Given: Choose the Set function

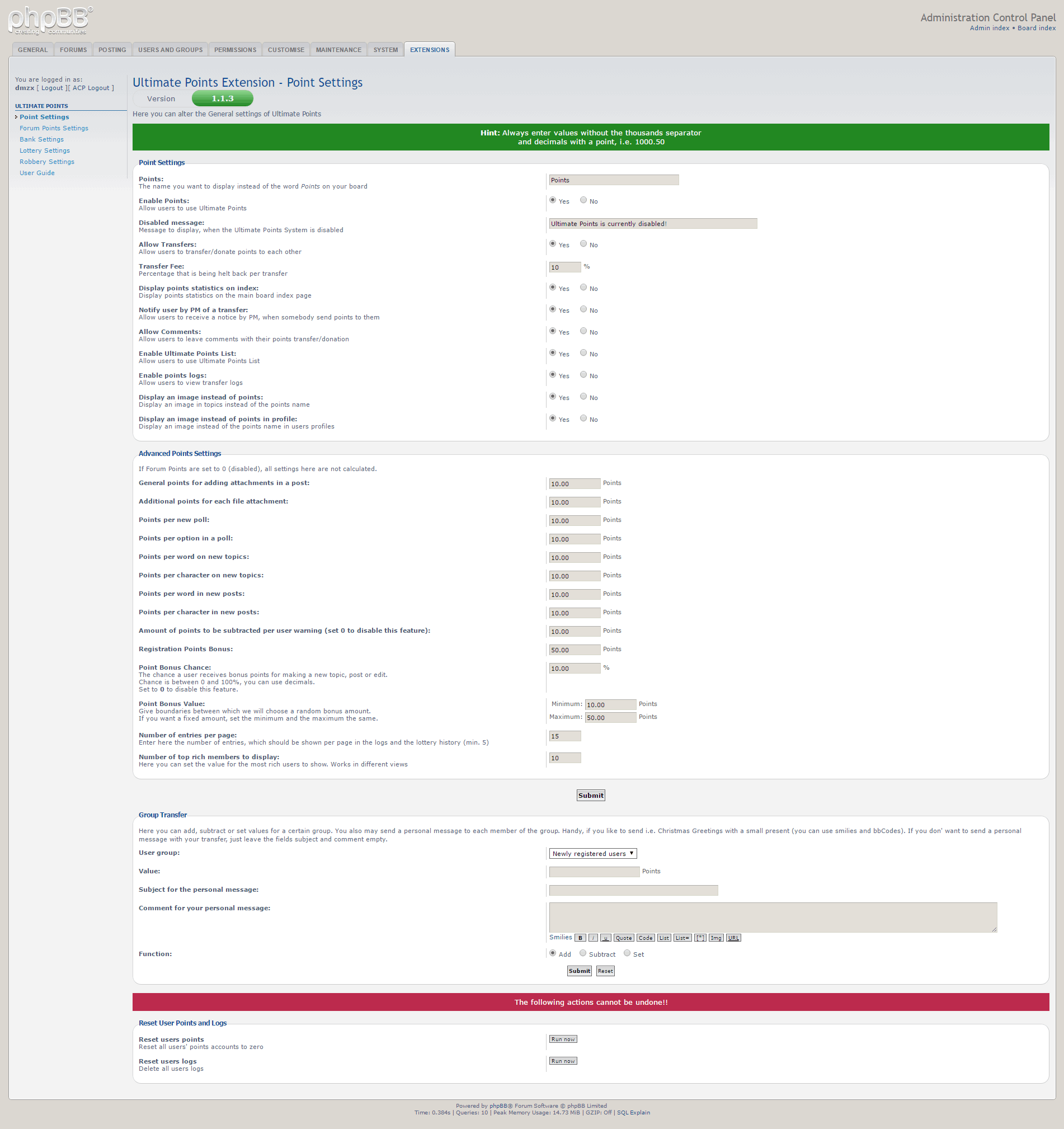Looking at the screenshot, I should (x=627, y=953).
